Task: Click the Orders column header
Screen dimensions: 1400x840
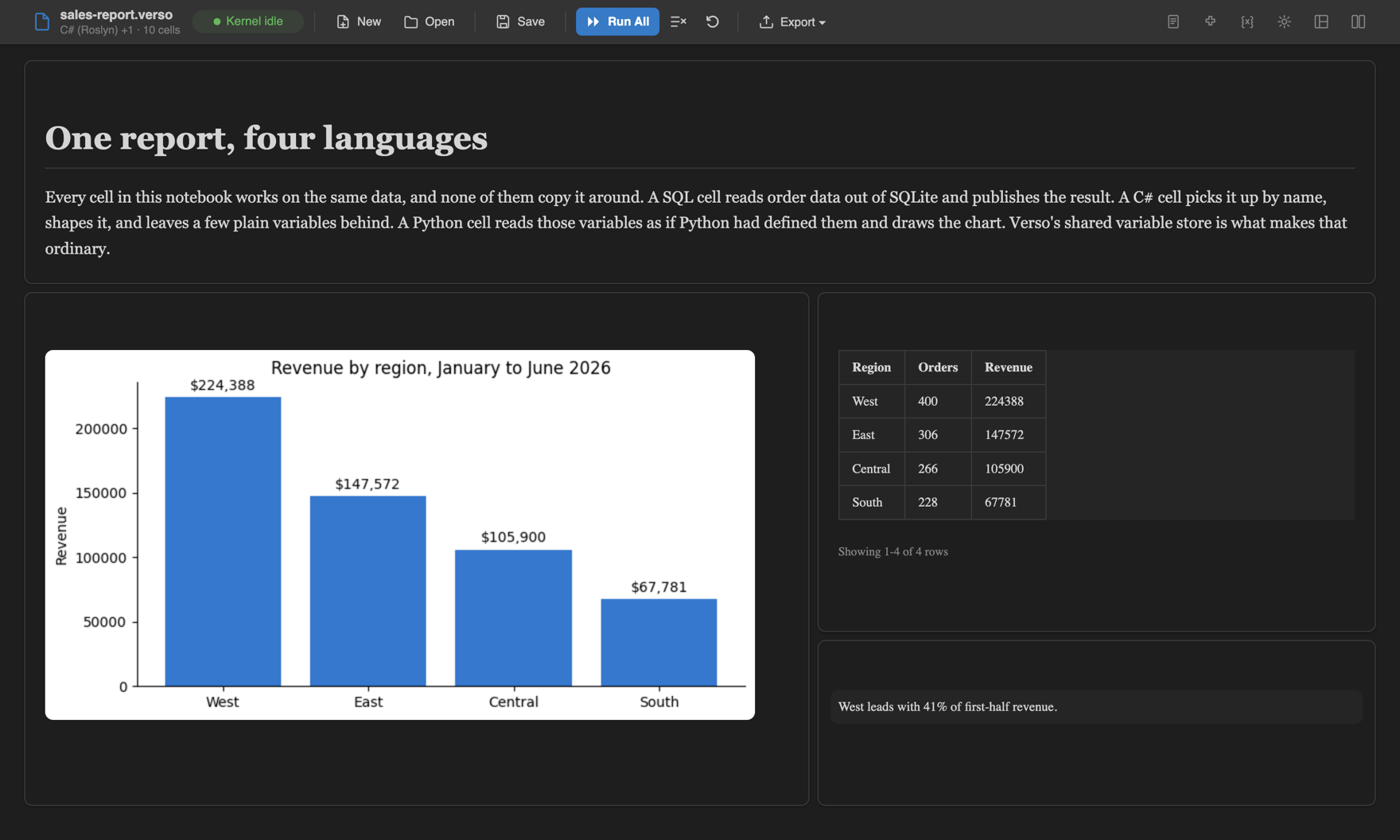Action: (938, 367)
